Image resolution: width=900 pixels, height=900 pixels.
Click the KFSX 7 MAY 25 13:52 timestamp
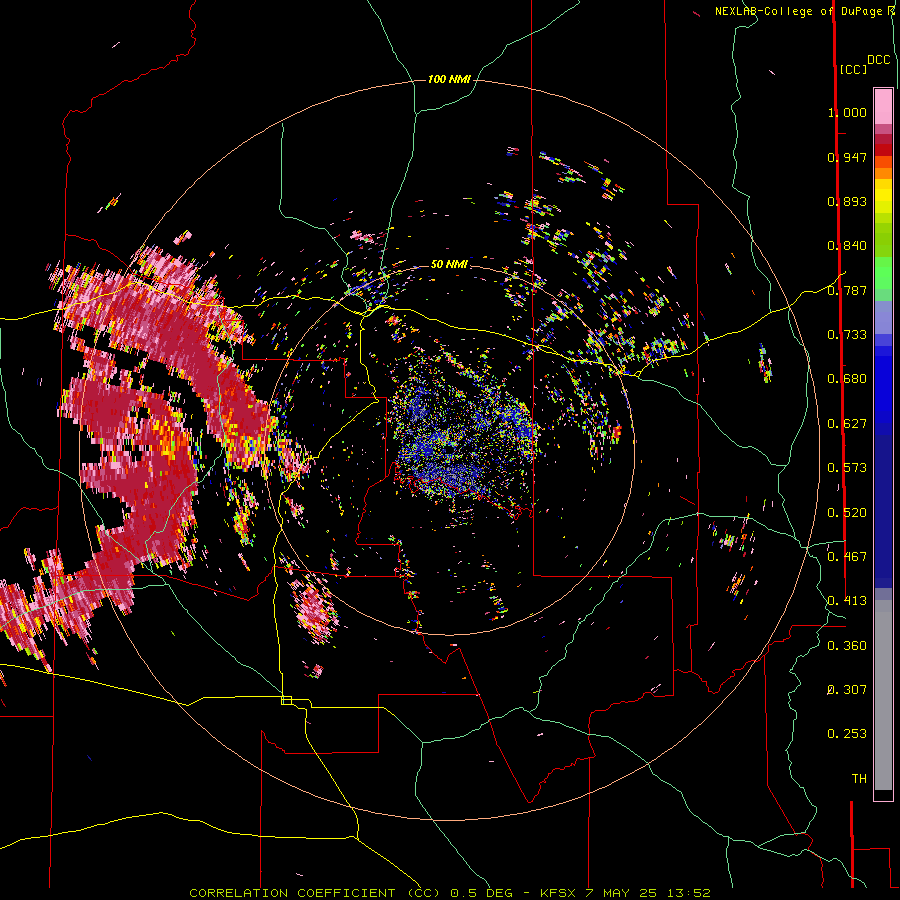point(625,893)
